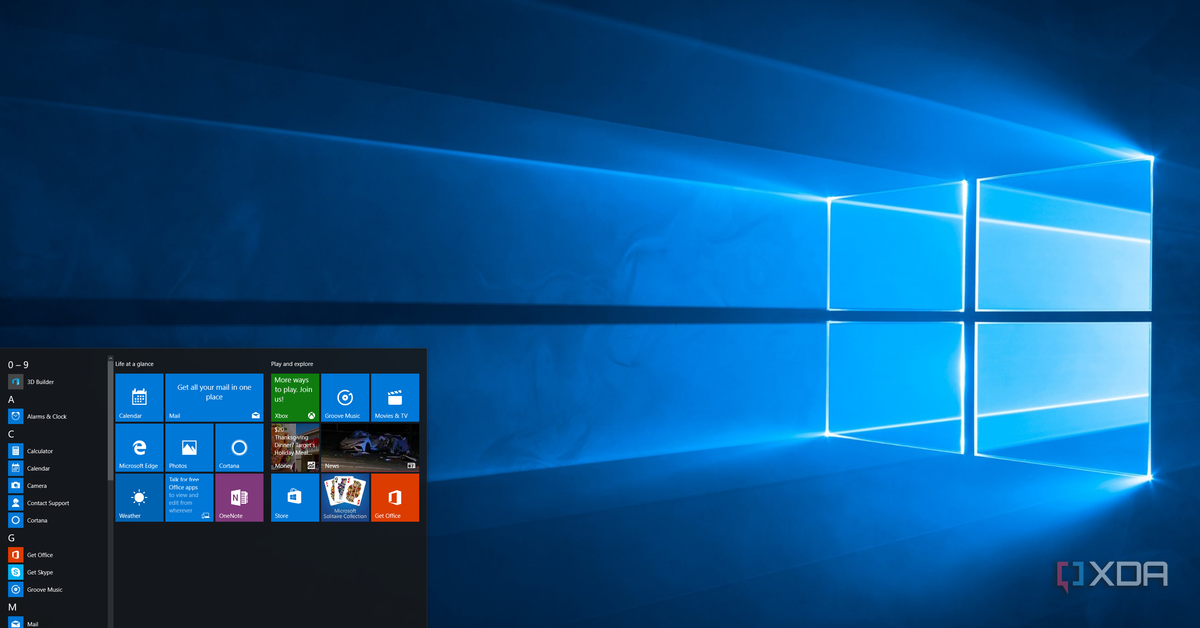
Task: Select the 'Play and explore' group title
Action: pyautogui.click(x=292, y=364)
